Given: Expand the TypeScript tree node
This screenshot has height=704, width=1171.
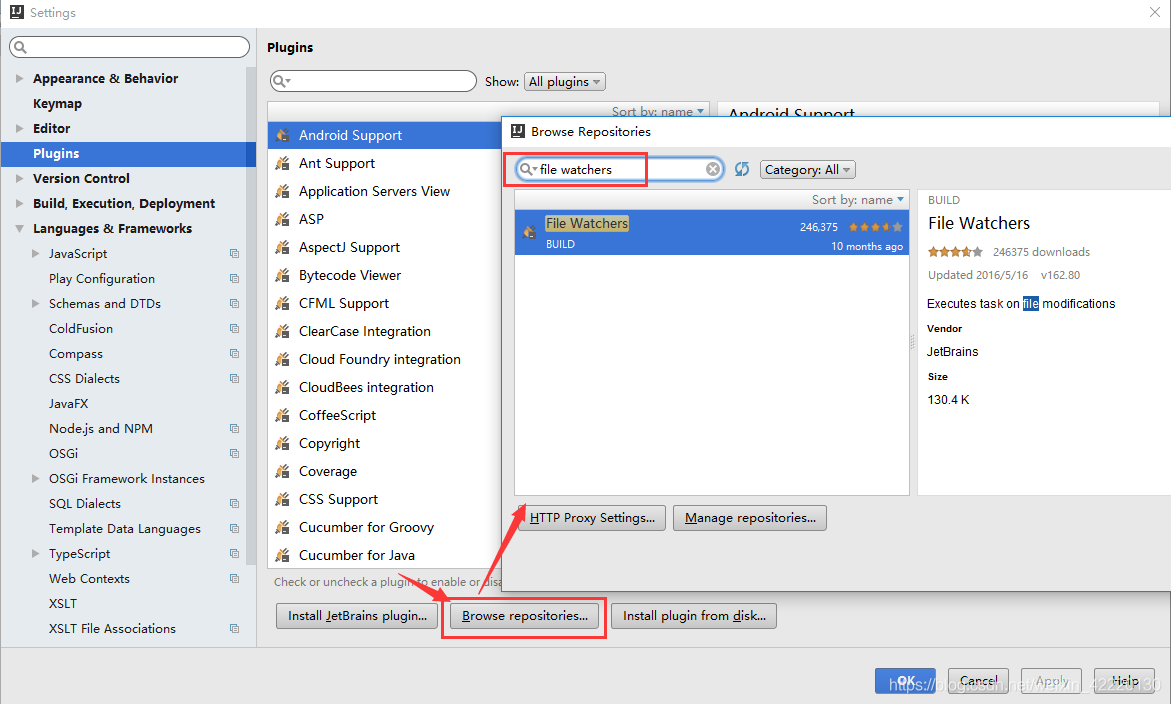Looking at the screenshot, I should [35, 554].
